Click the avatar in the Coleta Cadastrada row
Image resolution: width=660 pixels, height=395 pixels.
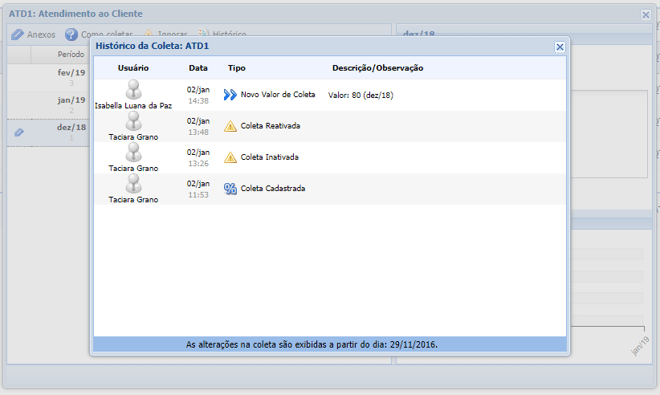tap(133, 184)
